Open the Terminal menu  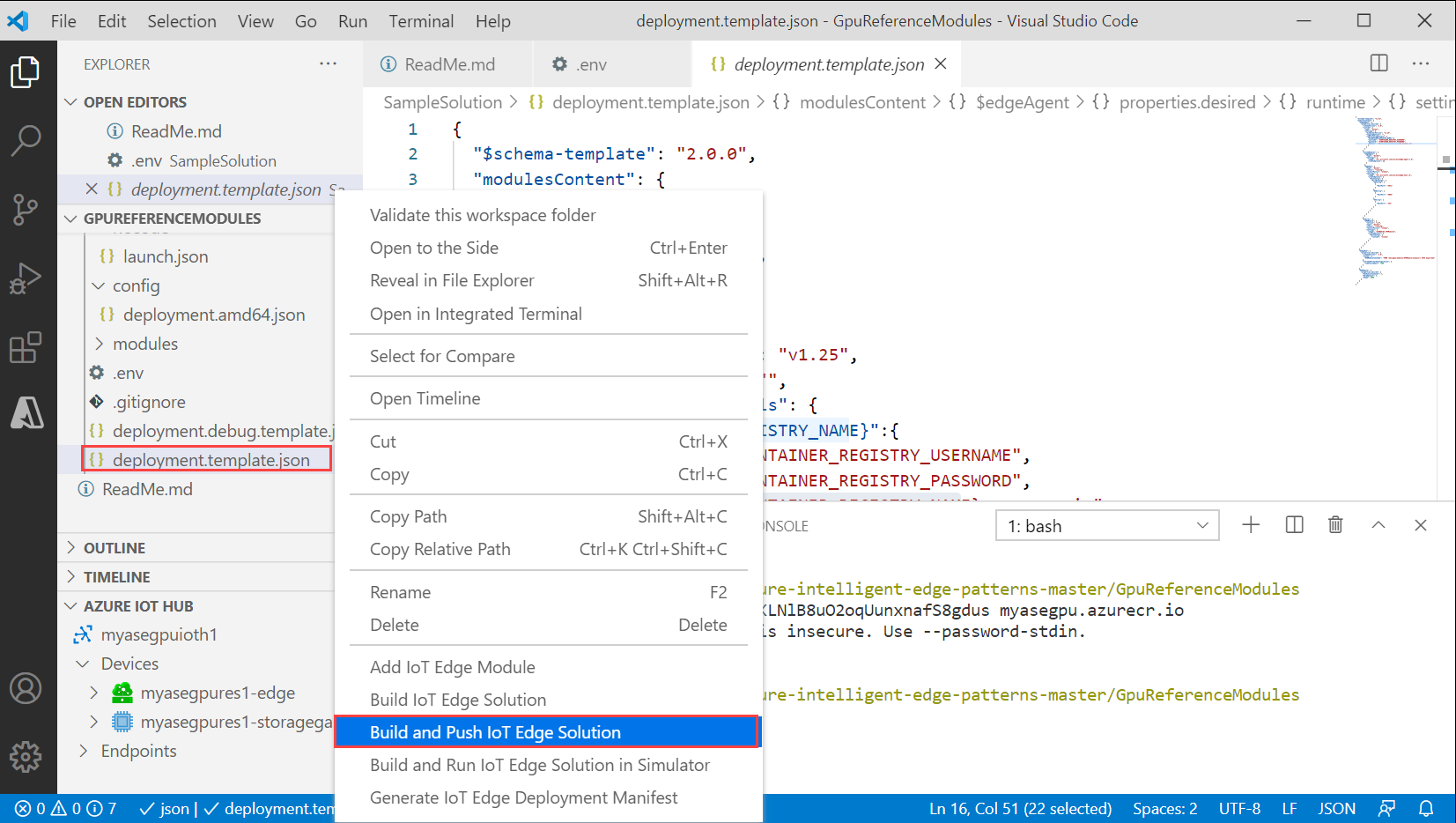point(421,20)
